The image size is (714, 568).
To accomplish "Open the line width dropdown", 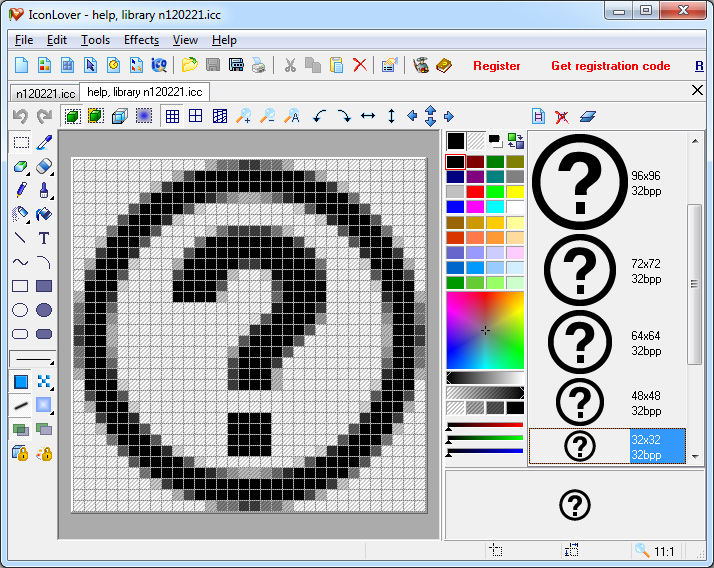I will 32,359.
